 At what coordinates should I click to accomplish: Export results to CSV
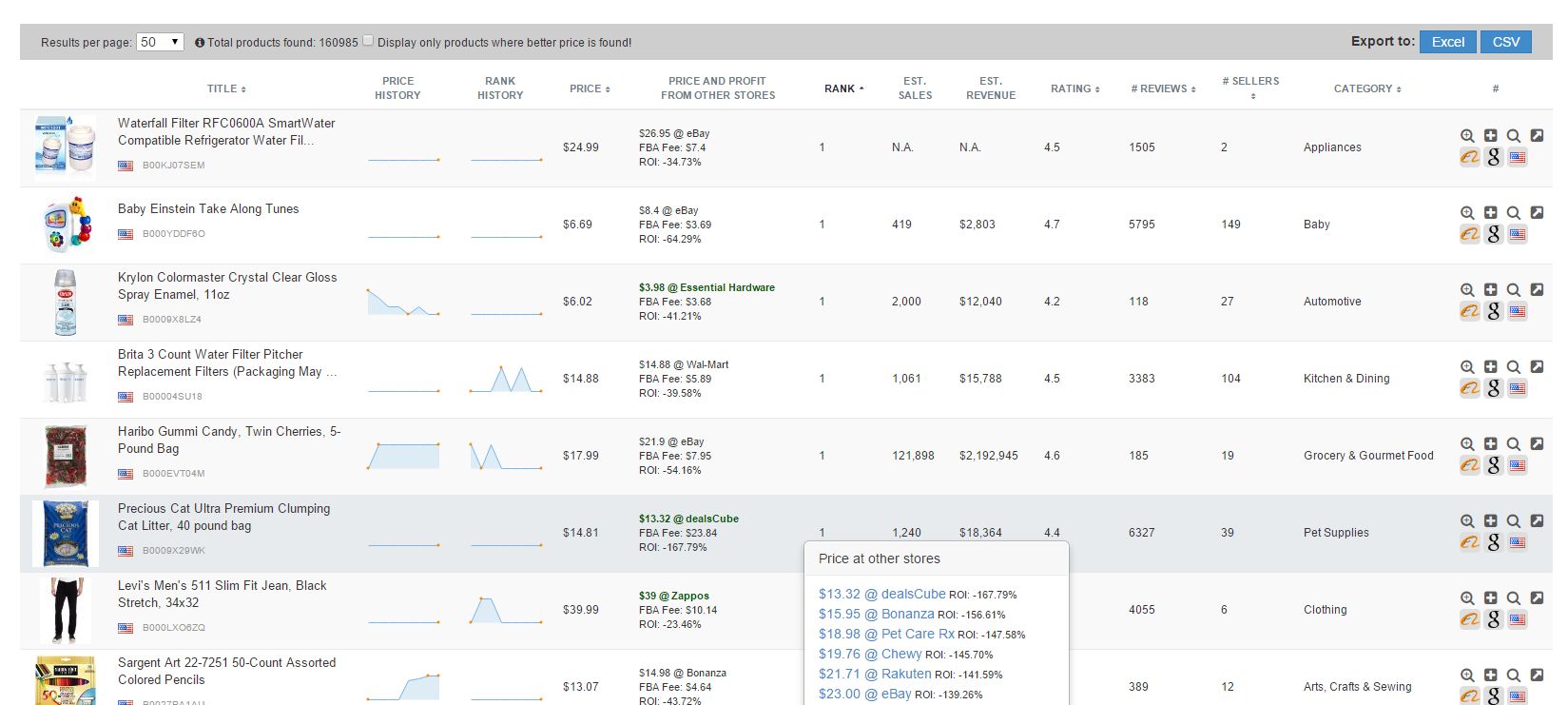[1506, 42]
